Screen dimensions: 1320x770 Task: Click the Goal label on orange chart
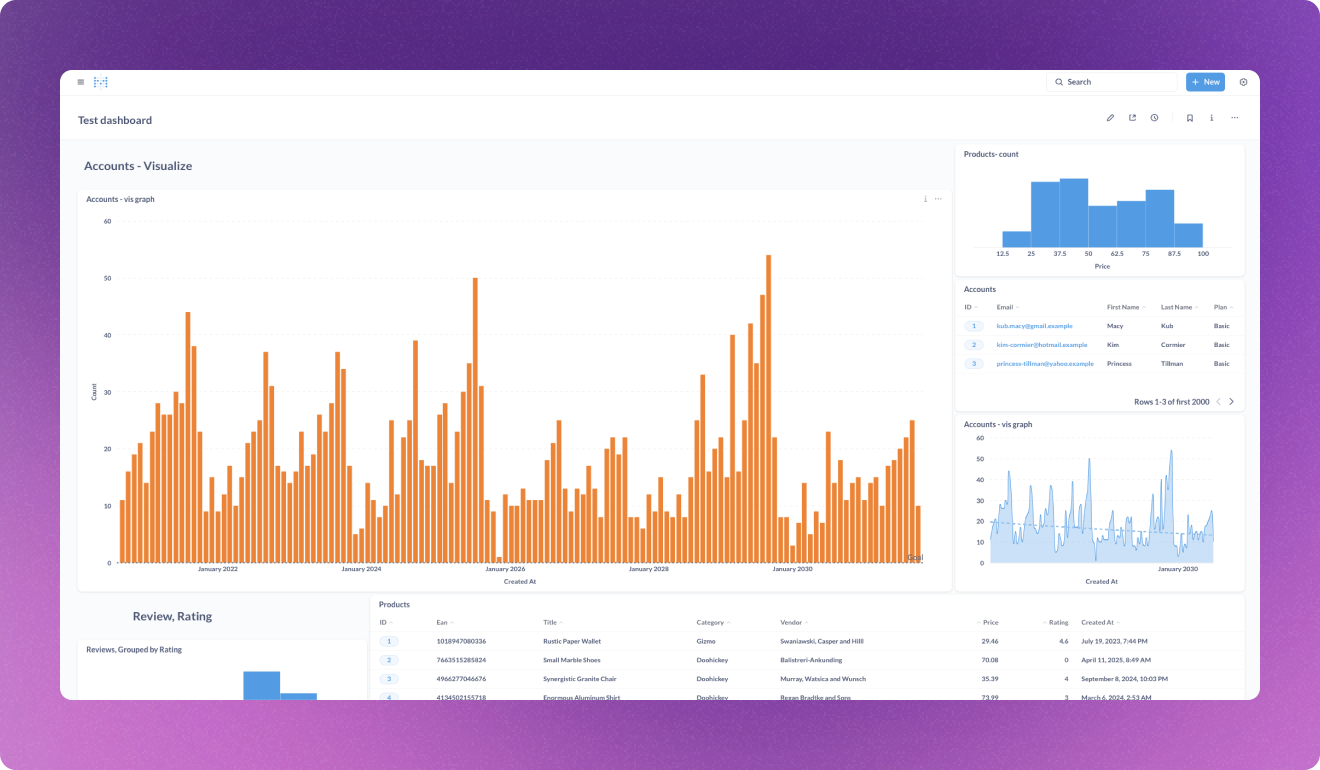(915, 557)
